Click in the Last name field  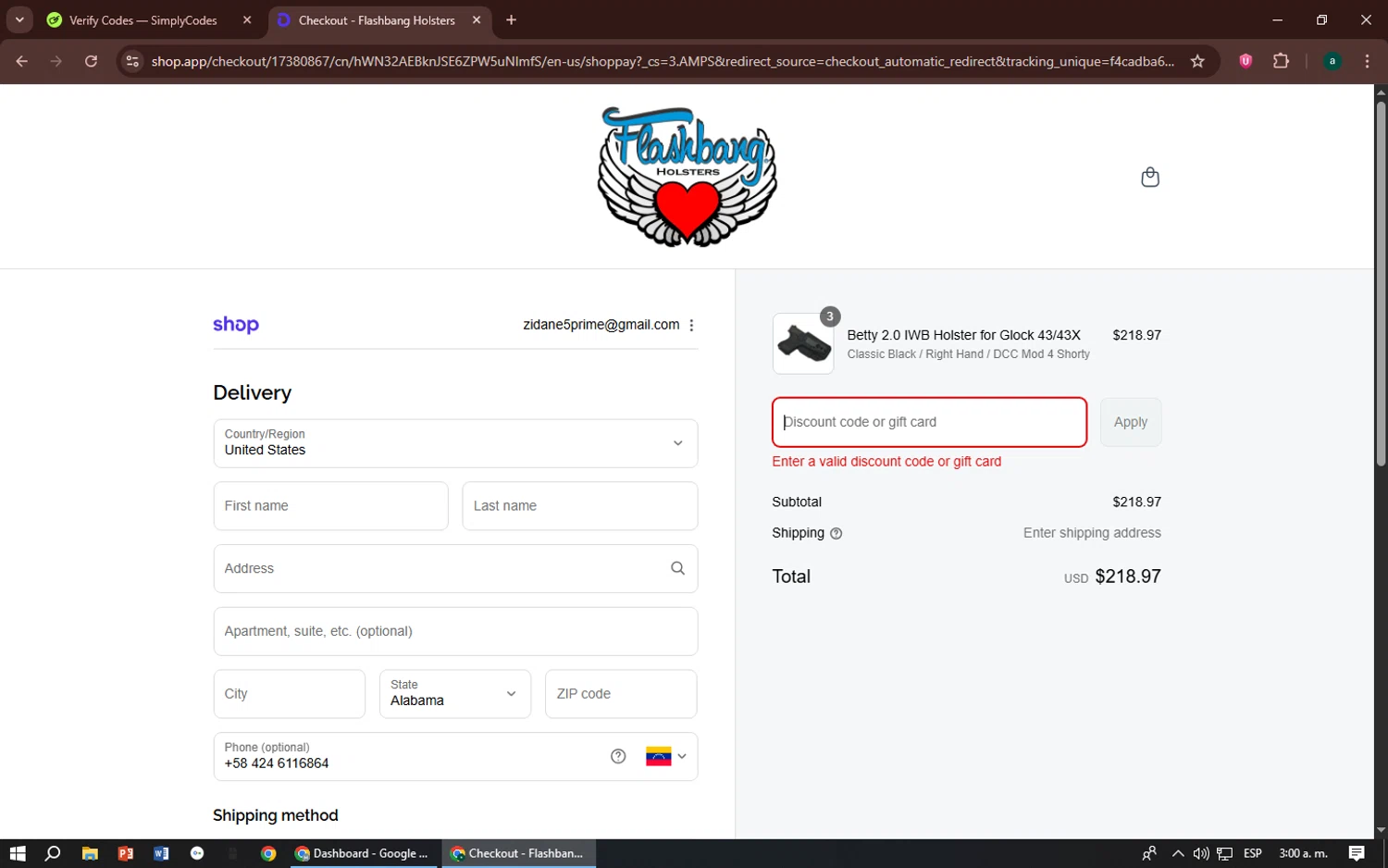click(x=579, y=506)
